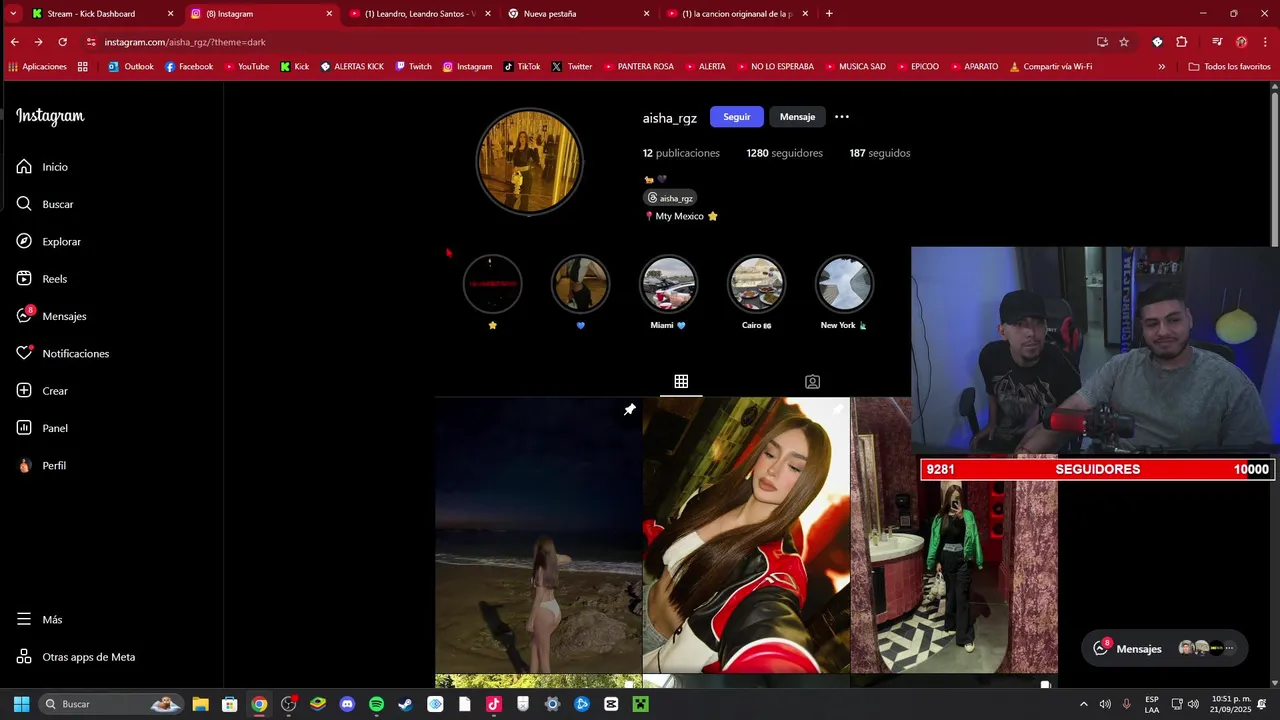Switch to the Leandro Santos YouTube tab
1280x720 pixels.
pos(419,14)
